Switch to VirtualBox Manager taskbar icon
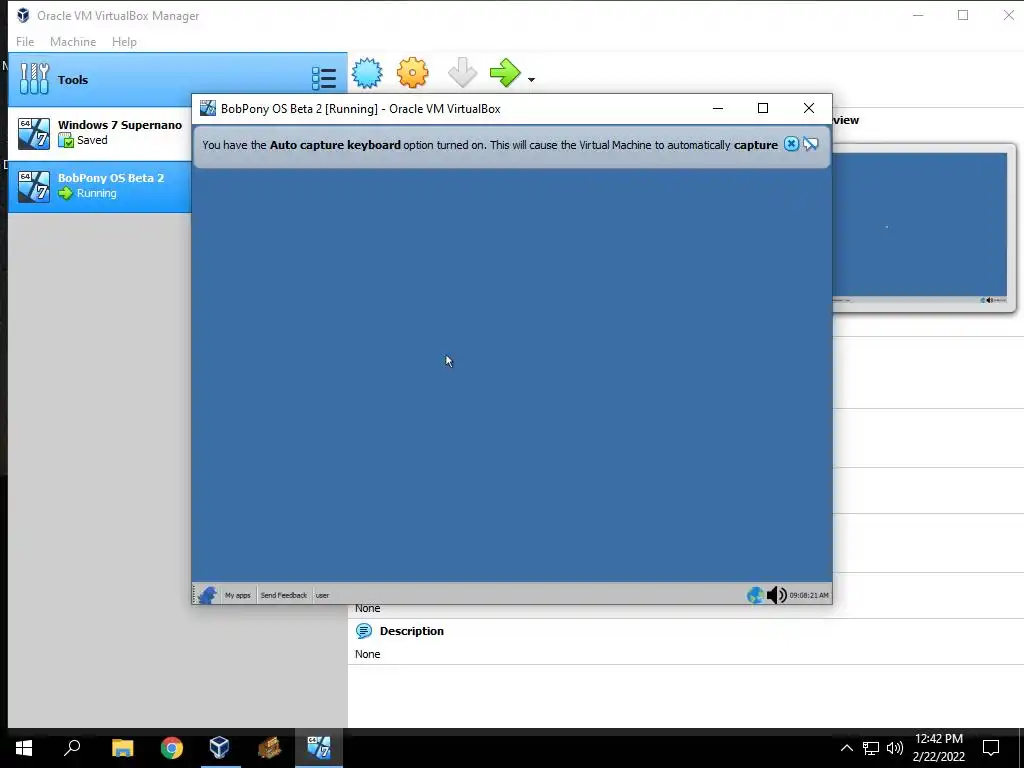The height and width of the screenshot is (768, 1024). coord(219,748)
